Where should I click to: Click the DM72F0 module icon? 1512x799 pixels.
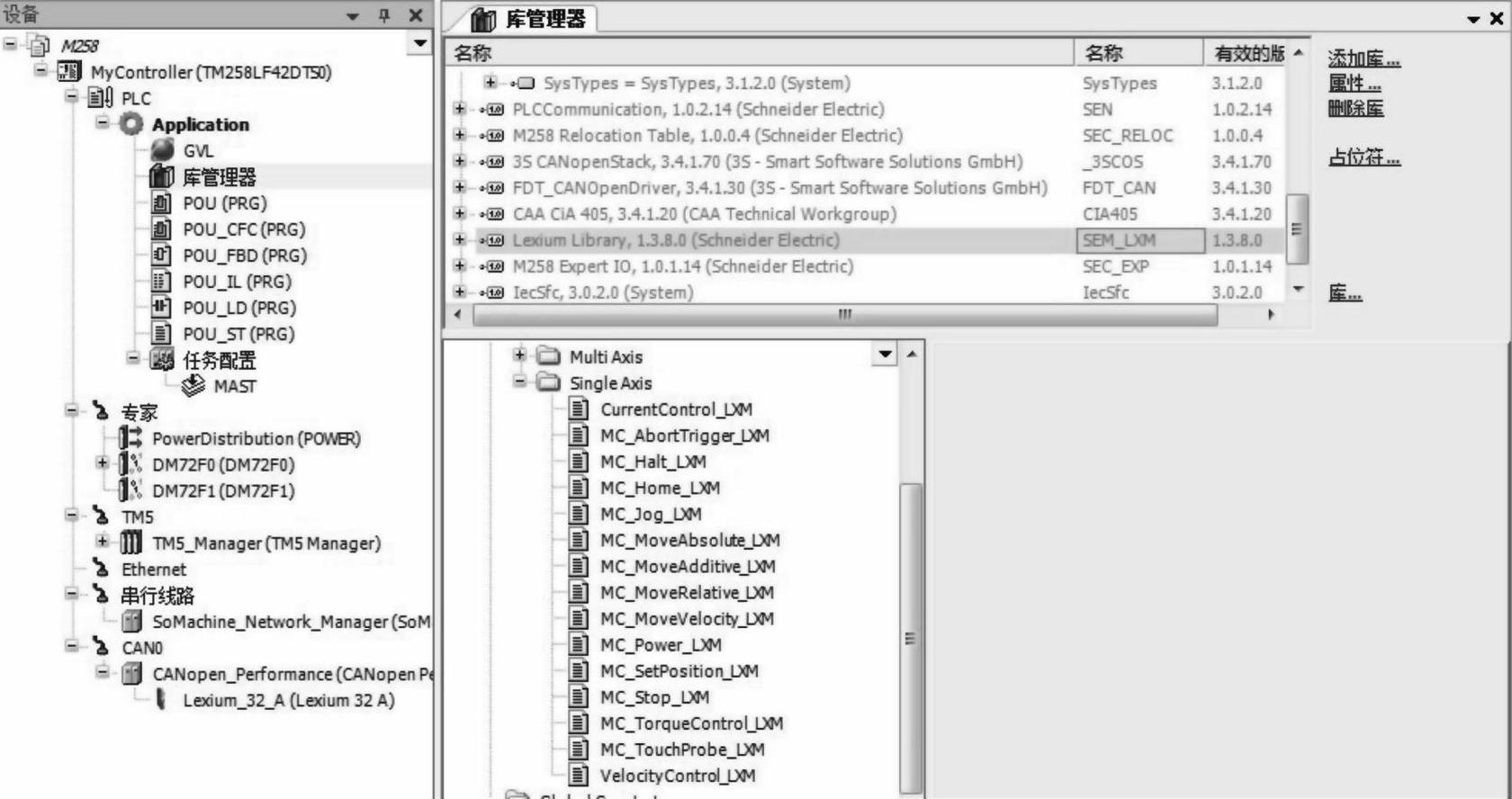pos(131,464)
